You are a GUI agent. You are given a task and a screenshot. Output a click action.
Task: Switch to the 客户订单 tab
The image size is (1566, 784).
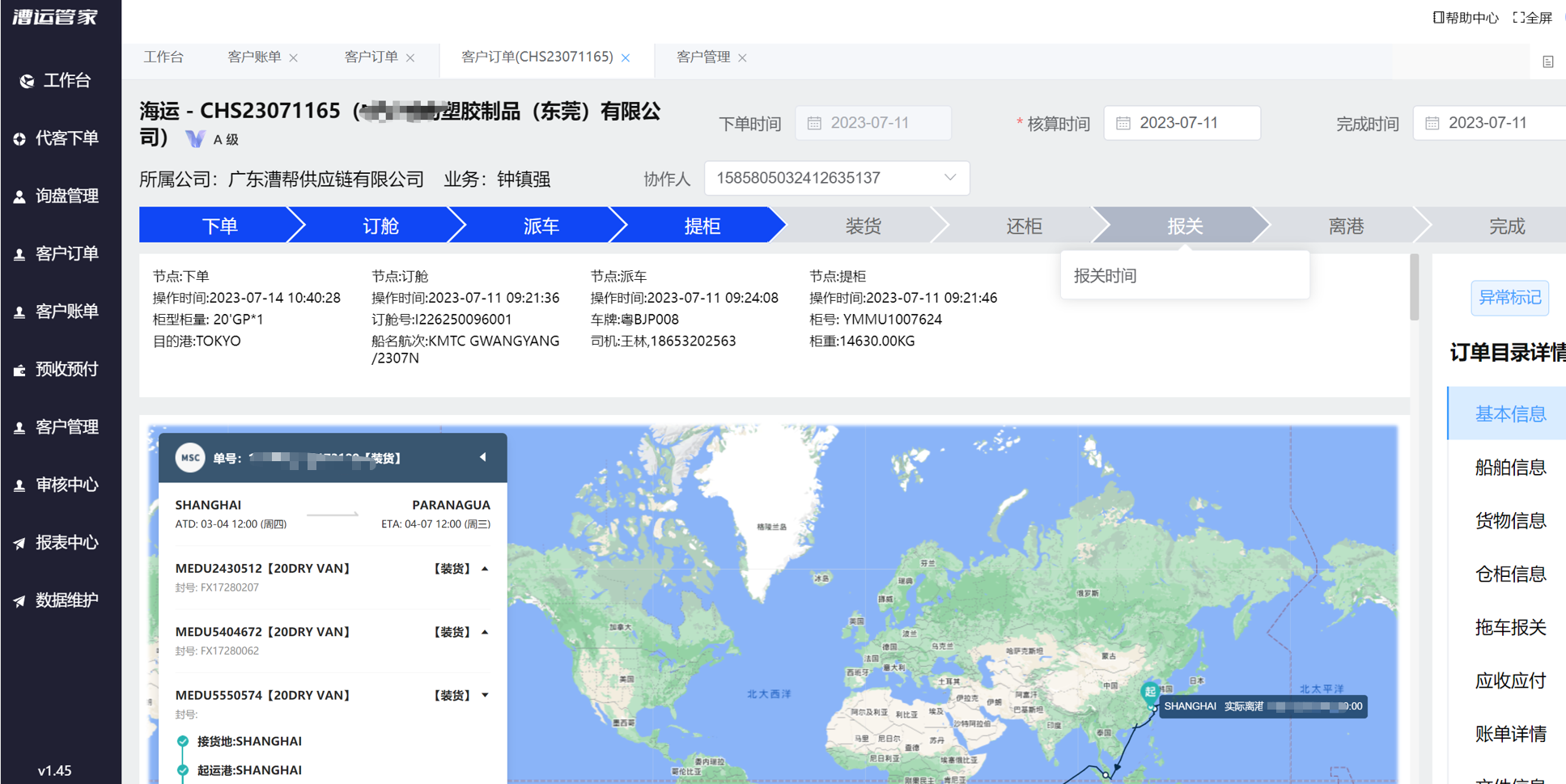(371, 57)
